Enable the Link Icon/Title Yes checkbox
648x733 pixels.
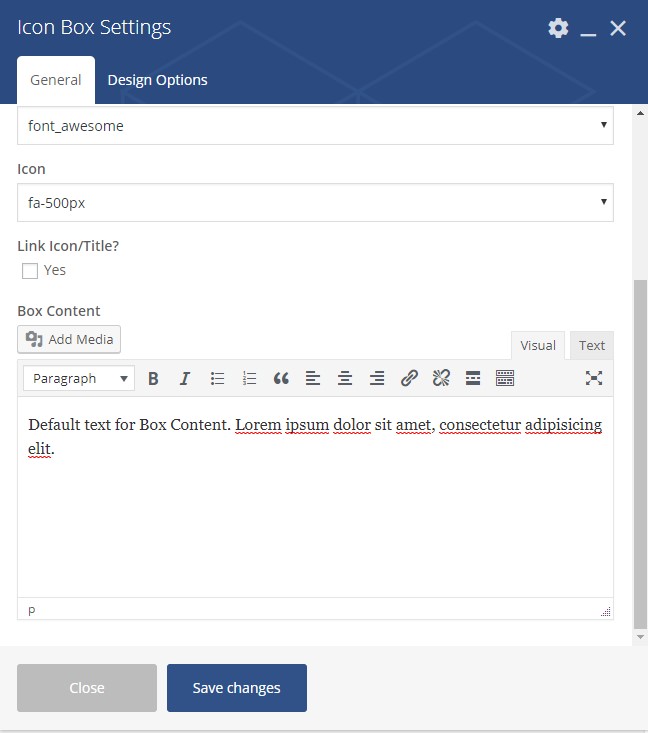click(x=30, y=271)
